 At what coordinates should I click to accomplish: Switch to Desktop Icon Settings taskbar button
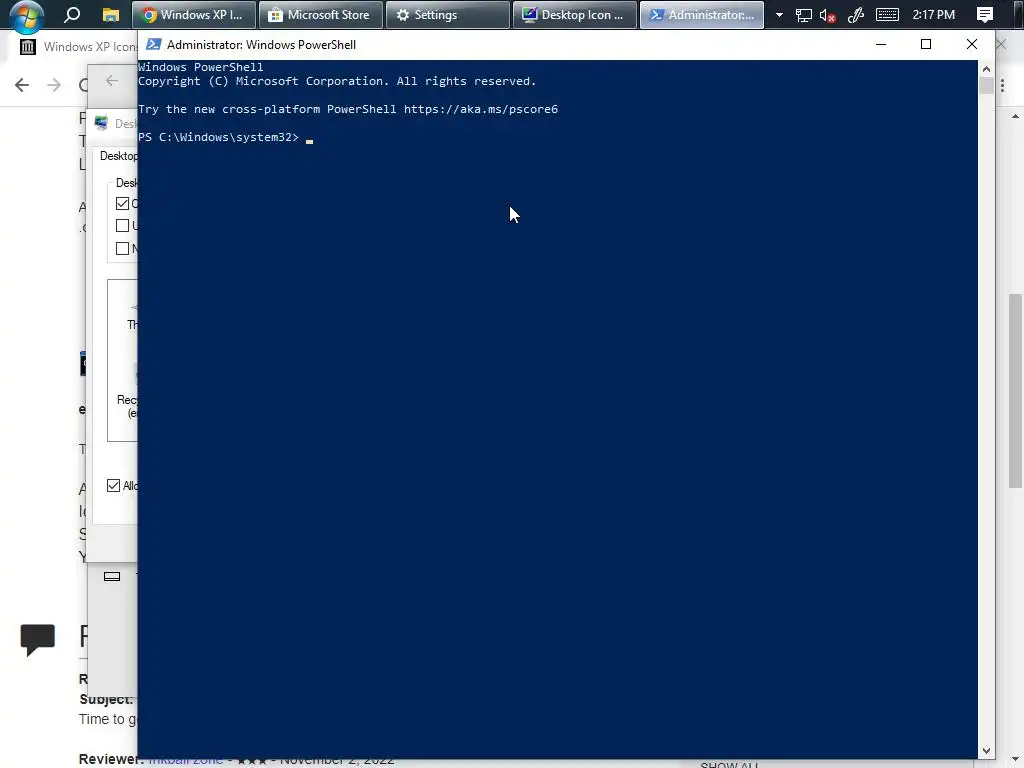575,14
